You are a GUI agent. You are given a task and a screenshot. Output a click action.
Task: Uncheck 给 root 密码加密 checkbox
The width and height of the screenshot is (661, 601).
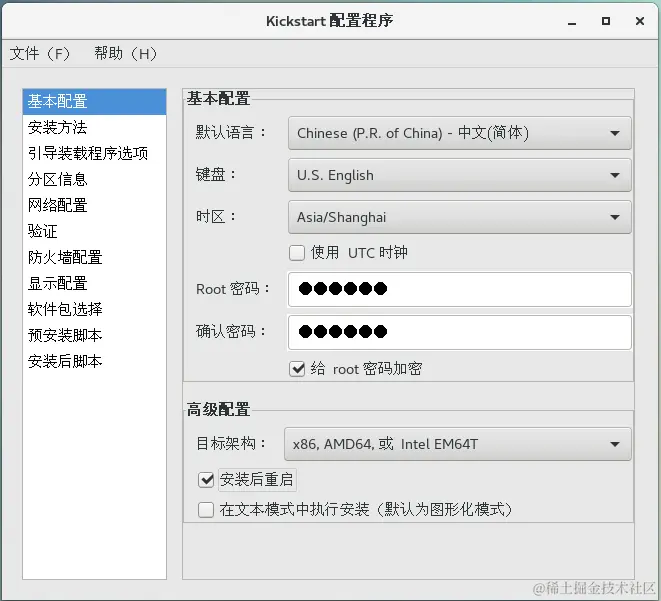coord(297,369)
